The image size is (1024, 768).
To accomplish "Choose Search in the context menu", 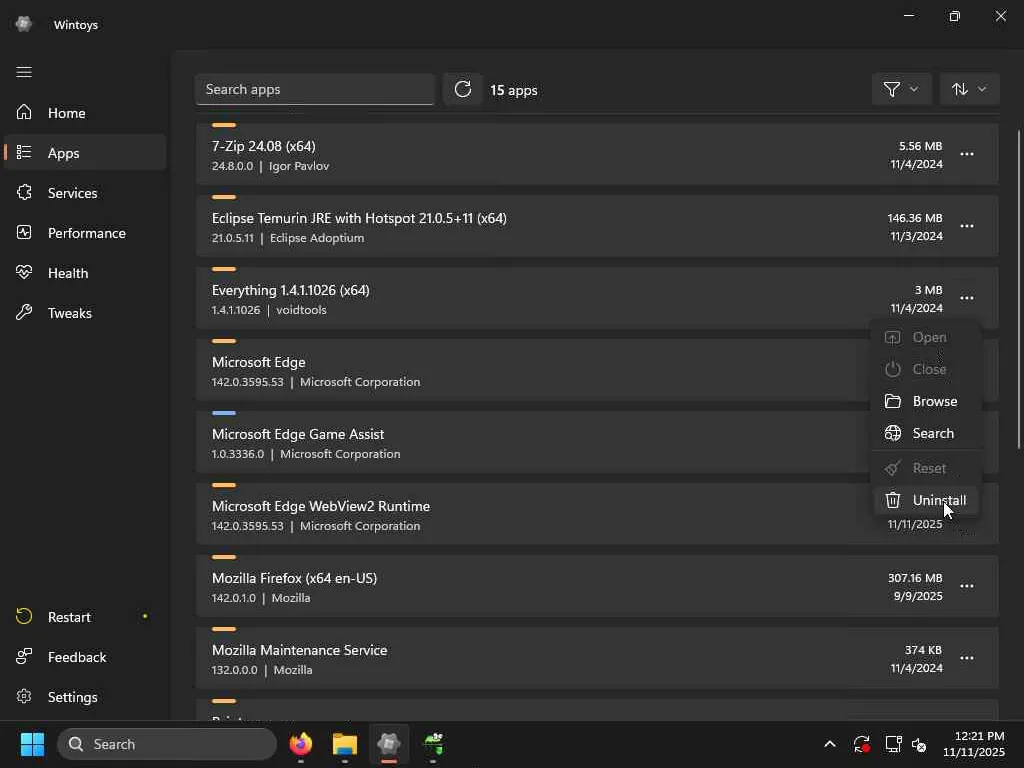I will [x=926, y=434].
